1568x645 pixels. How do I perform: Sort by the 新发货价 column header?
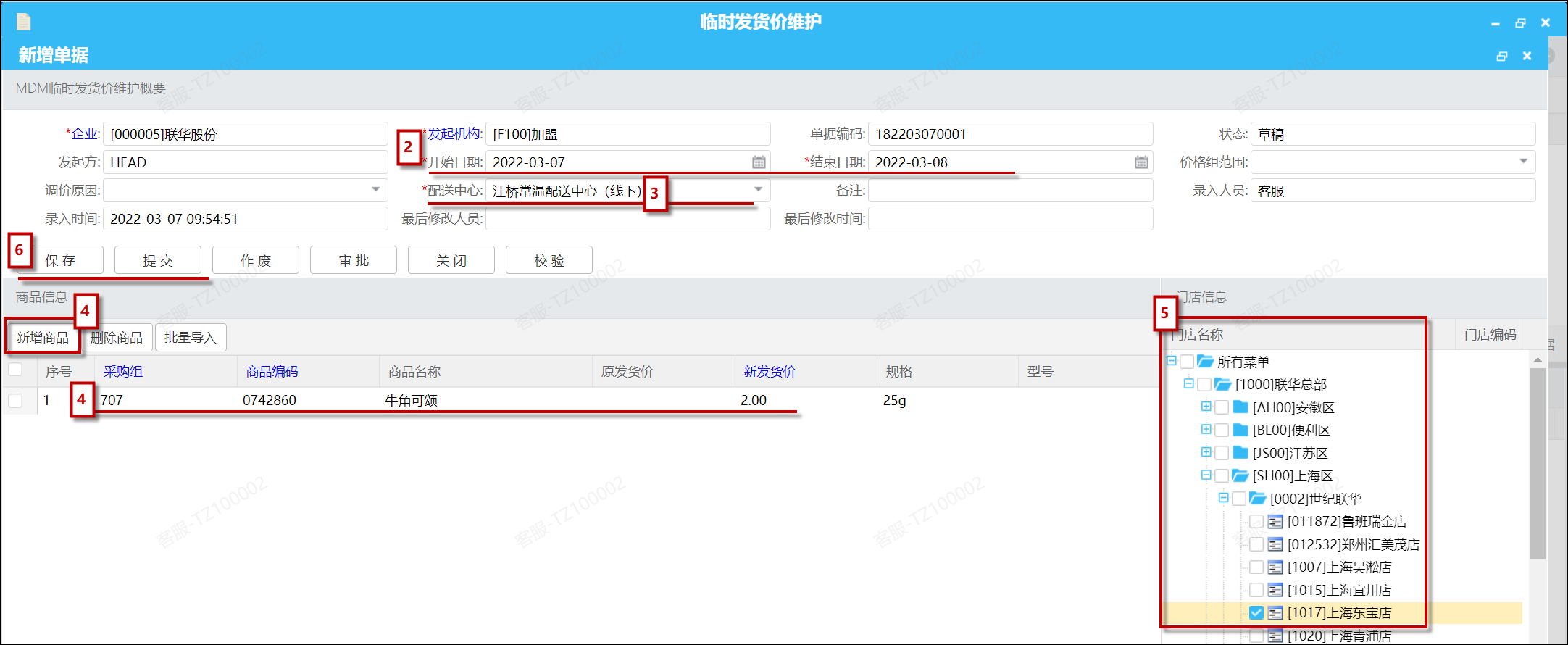769,372
